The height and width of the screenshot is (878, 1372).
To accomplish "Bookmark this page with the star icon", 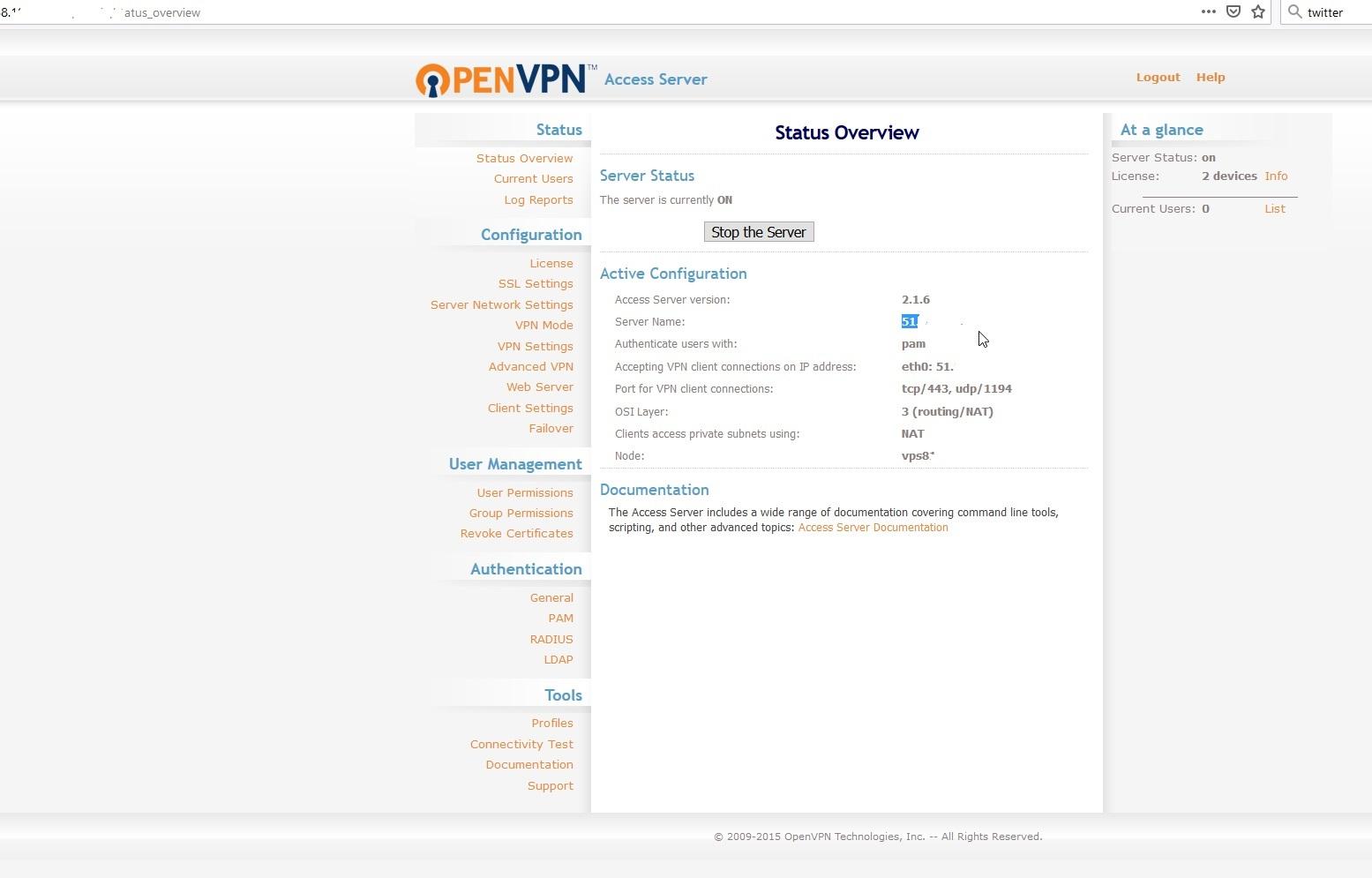I will pos(1258,11).
